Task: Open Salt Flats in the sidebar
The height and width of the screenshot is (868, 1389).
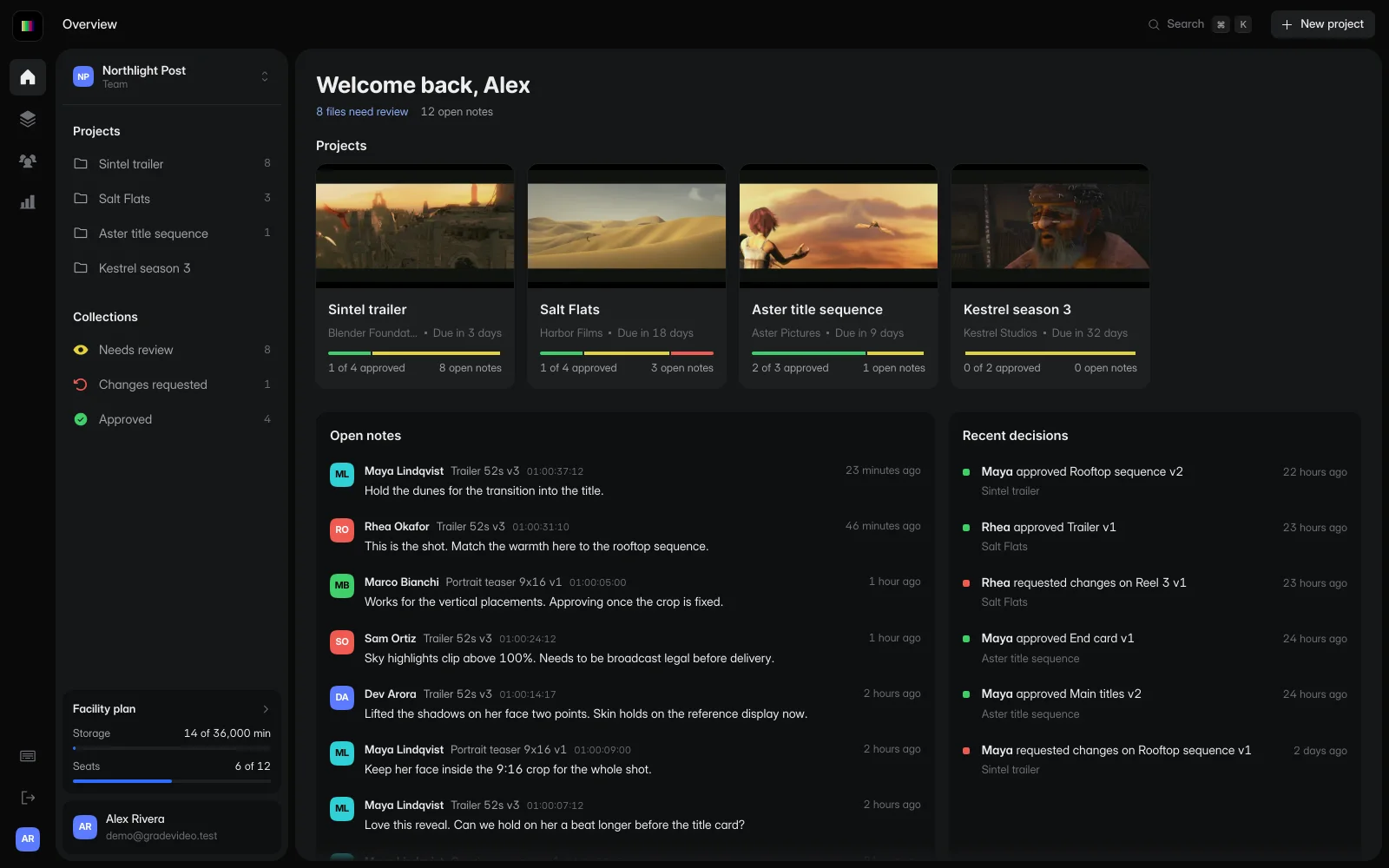Action: 172,198
